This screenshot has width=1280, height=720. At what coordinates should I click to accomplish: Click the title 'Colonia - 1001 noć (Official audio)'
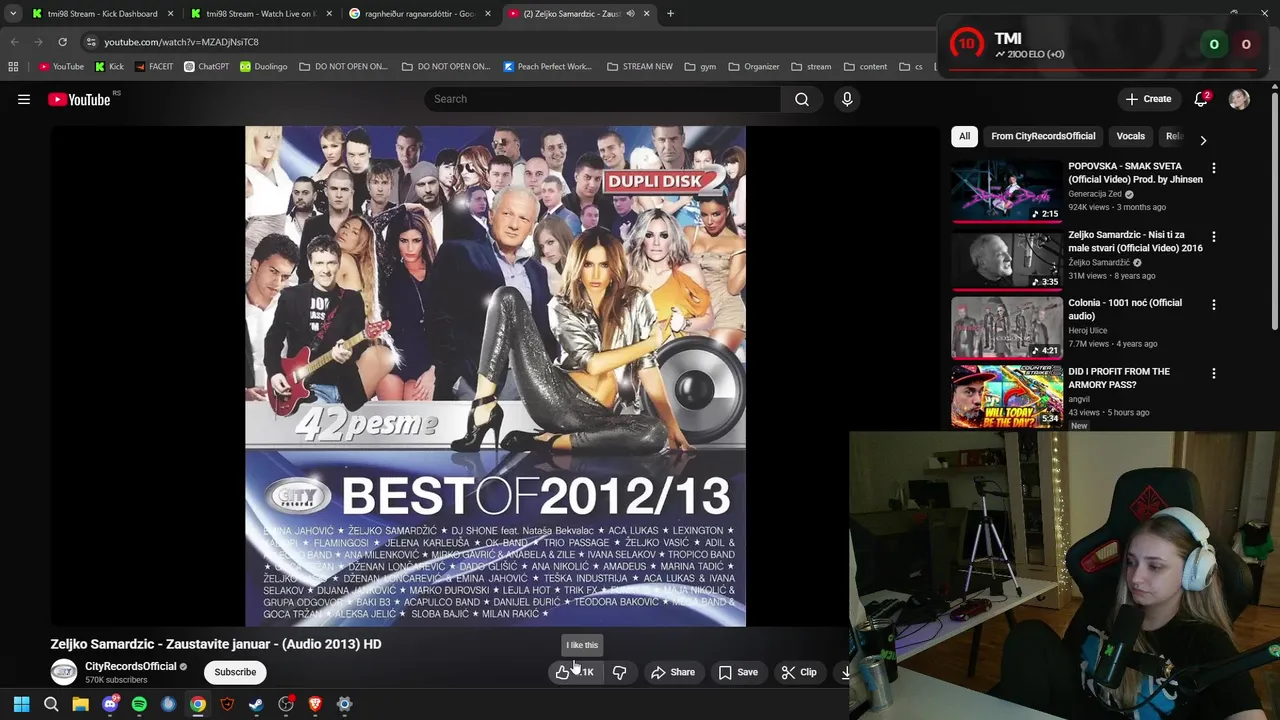point(1125,309)
